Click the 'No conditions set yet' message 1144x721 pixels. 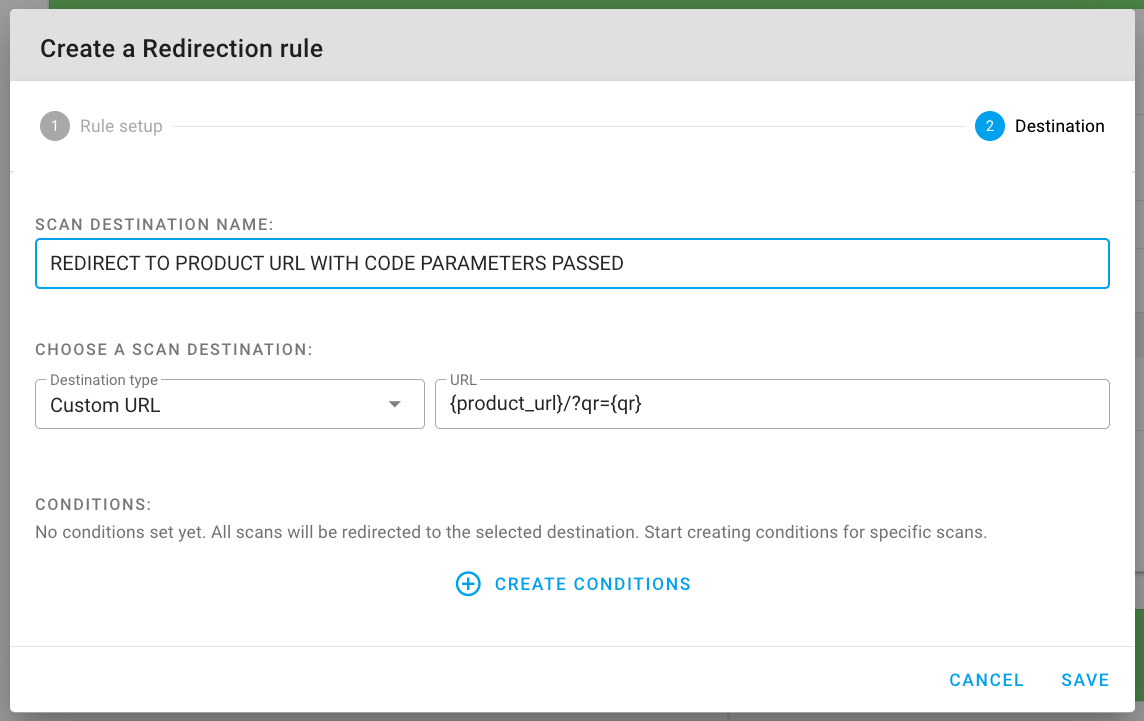[x=510, y=532]
